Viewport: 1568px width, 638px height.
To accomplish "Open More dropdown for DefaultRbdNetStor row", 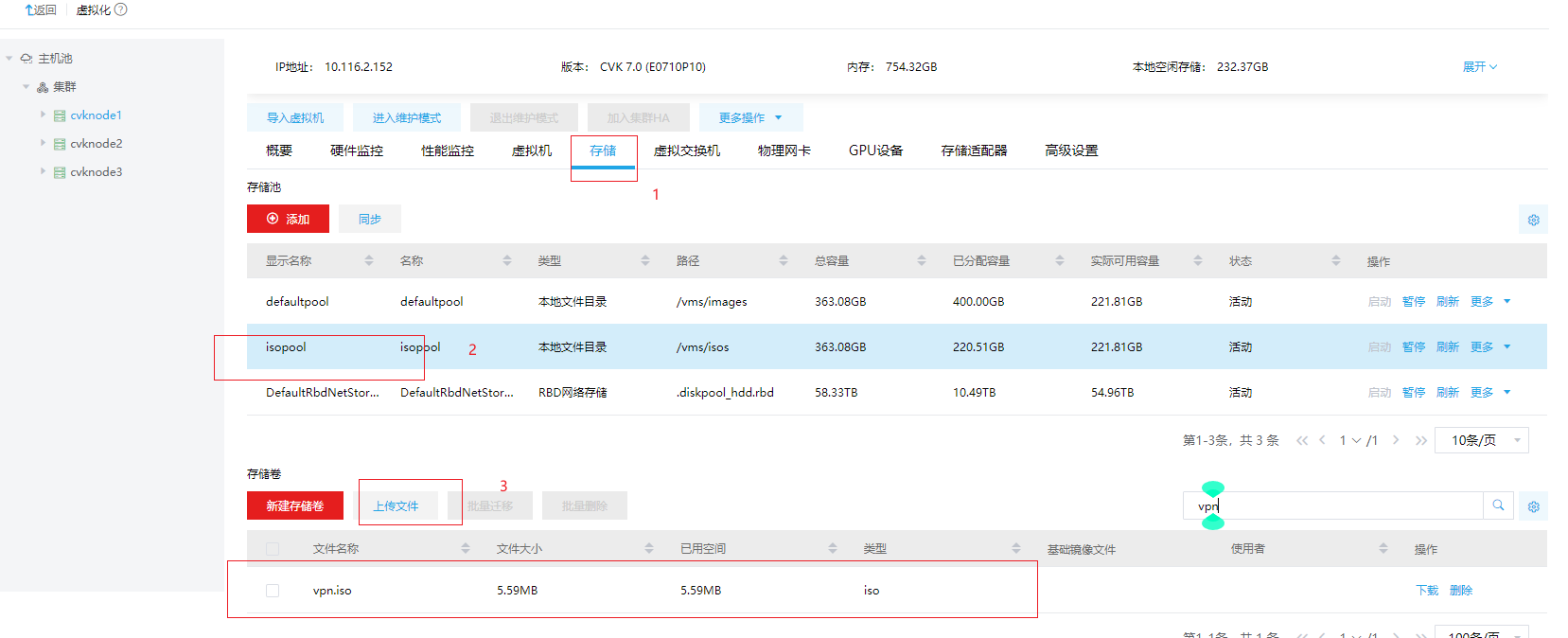I will click(1490, 393).
